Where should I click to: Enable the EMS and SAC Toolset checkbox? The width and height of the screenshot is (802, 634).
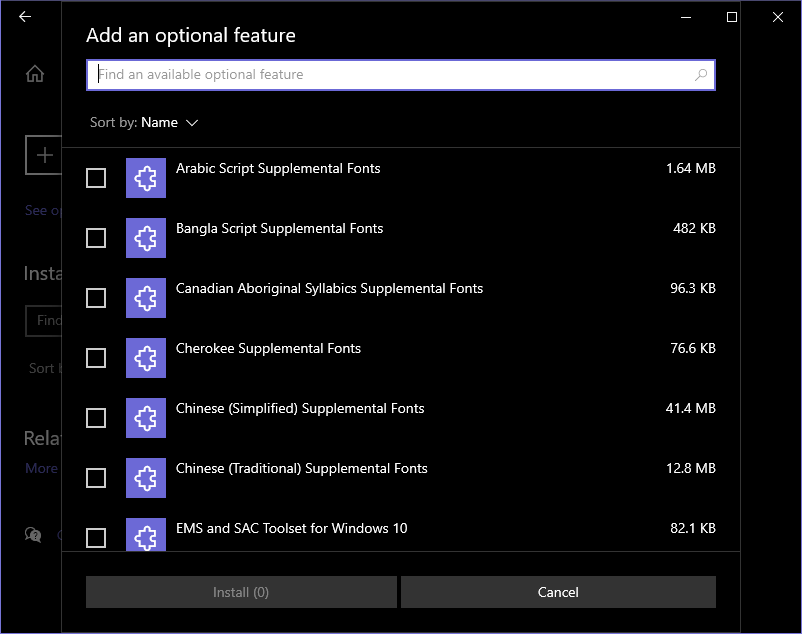(x=96, y=538)
